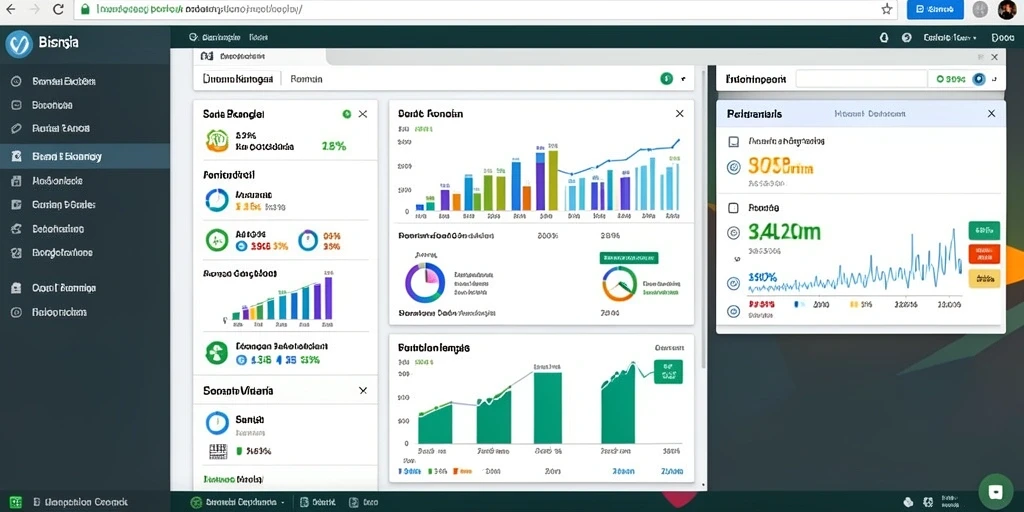Click the blue button in browser toolbar
The height and width of the screenshot is (512, 1024).
[935, 9]
